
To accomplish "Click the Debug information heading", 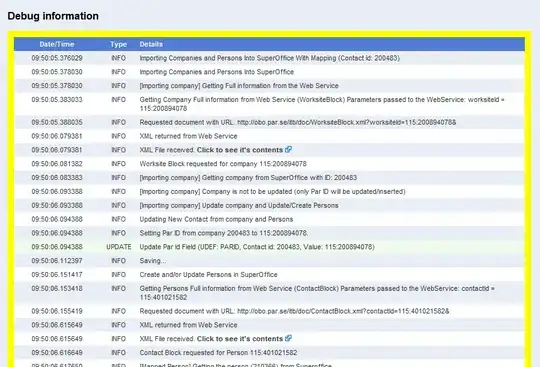I will click(x=53, y=16).
